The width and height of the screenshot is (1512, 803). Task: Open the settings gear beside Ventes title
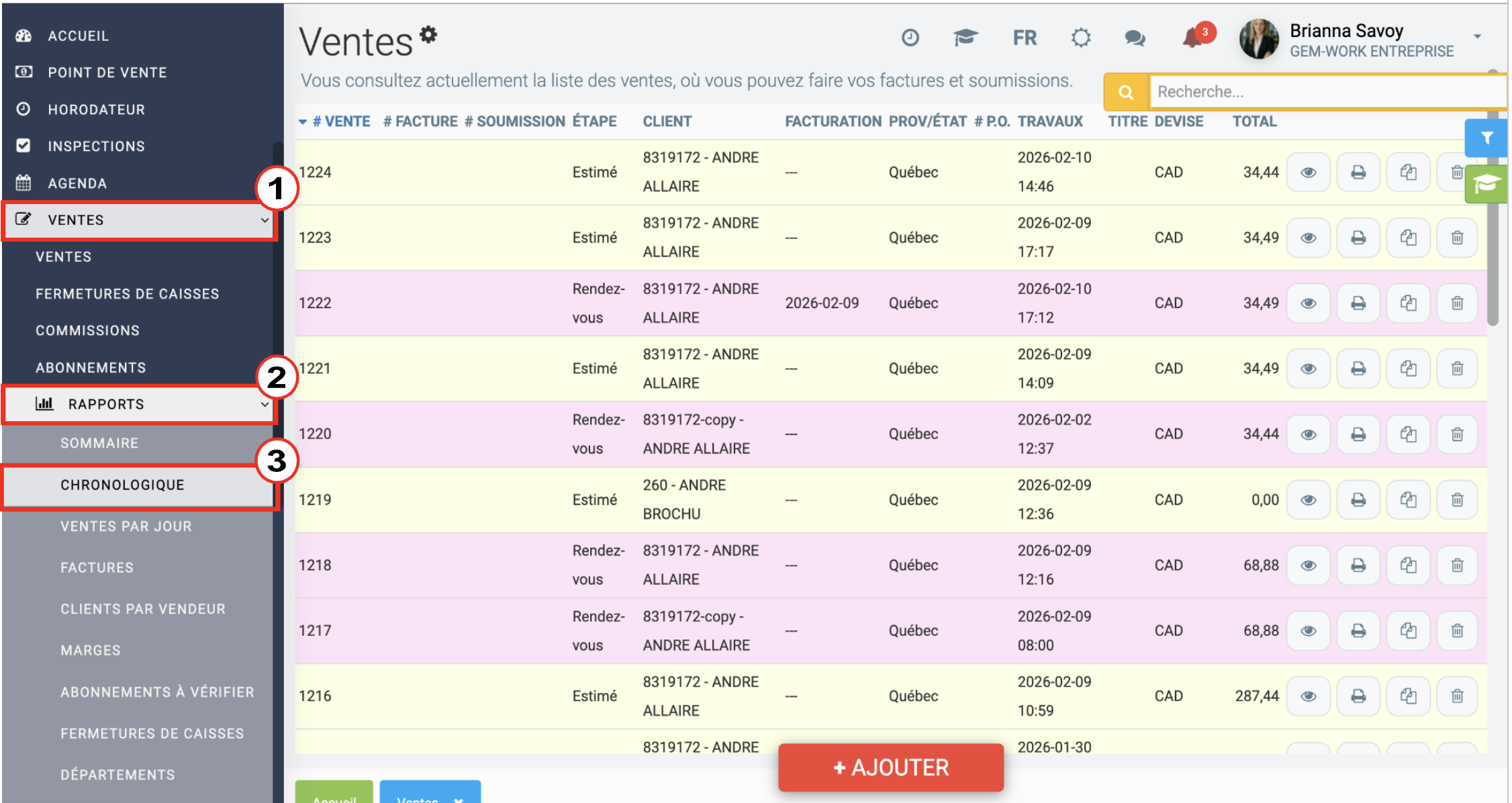pos(428,34)
